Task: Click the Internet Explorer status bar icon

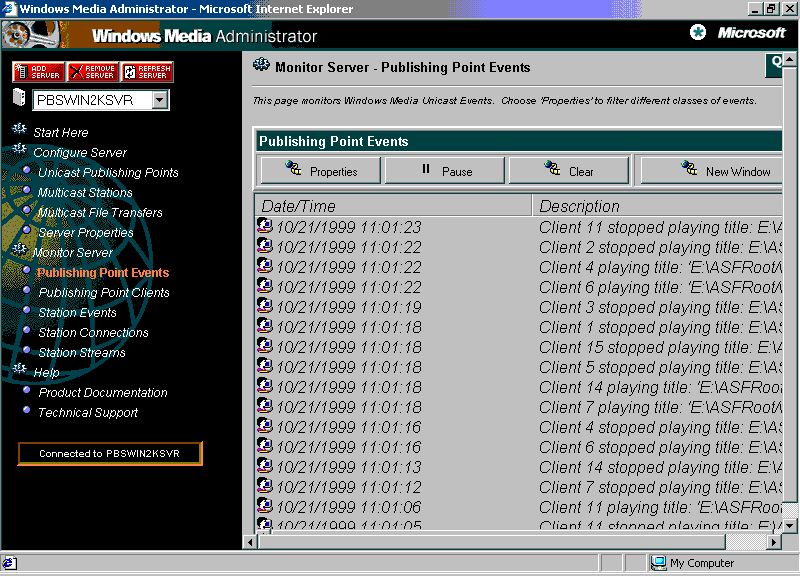Action: pos(9,563)
